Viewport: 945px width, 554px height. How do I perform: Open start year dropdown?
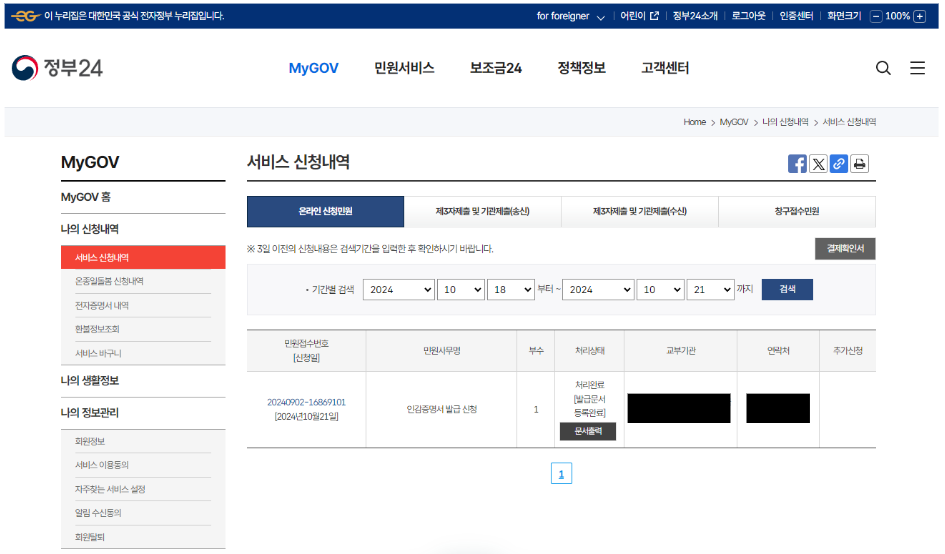pyautogui.click(x=398, y=289)
